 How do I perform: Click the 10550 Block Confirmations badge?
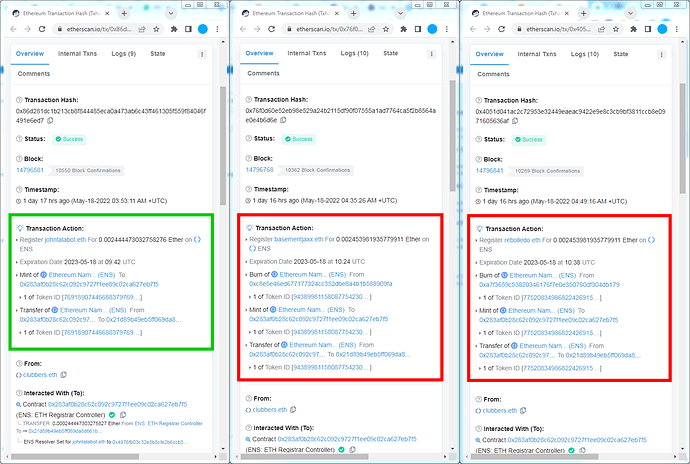[87, 170]
